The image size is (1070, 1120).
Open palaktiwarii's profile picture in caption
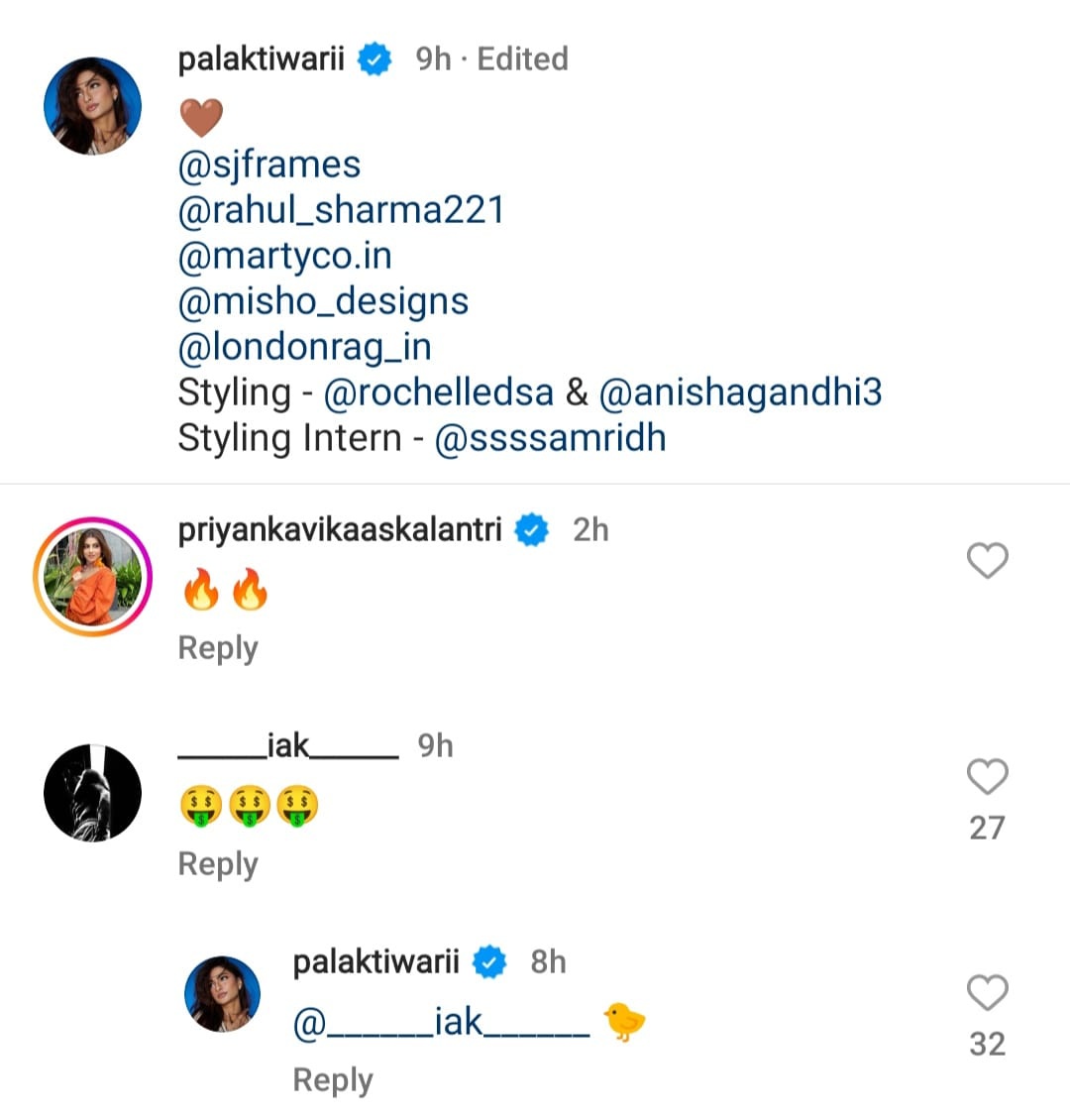tap(93, 106)
